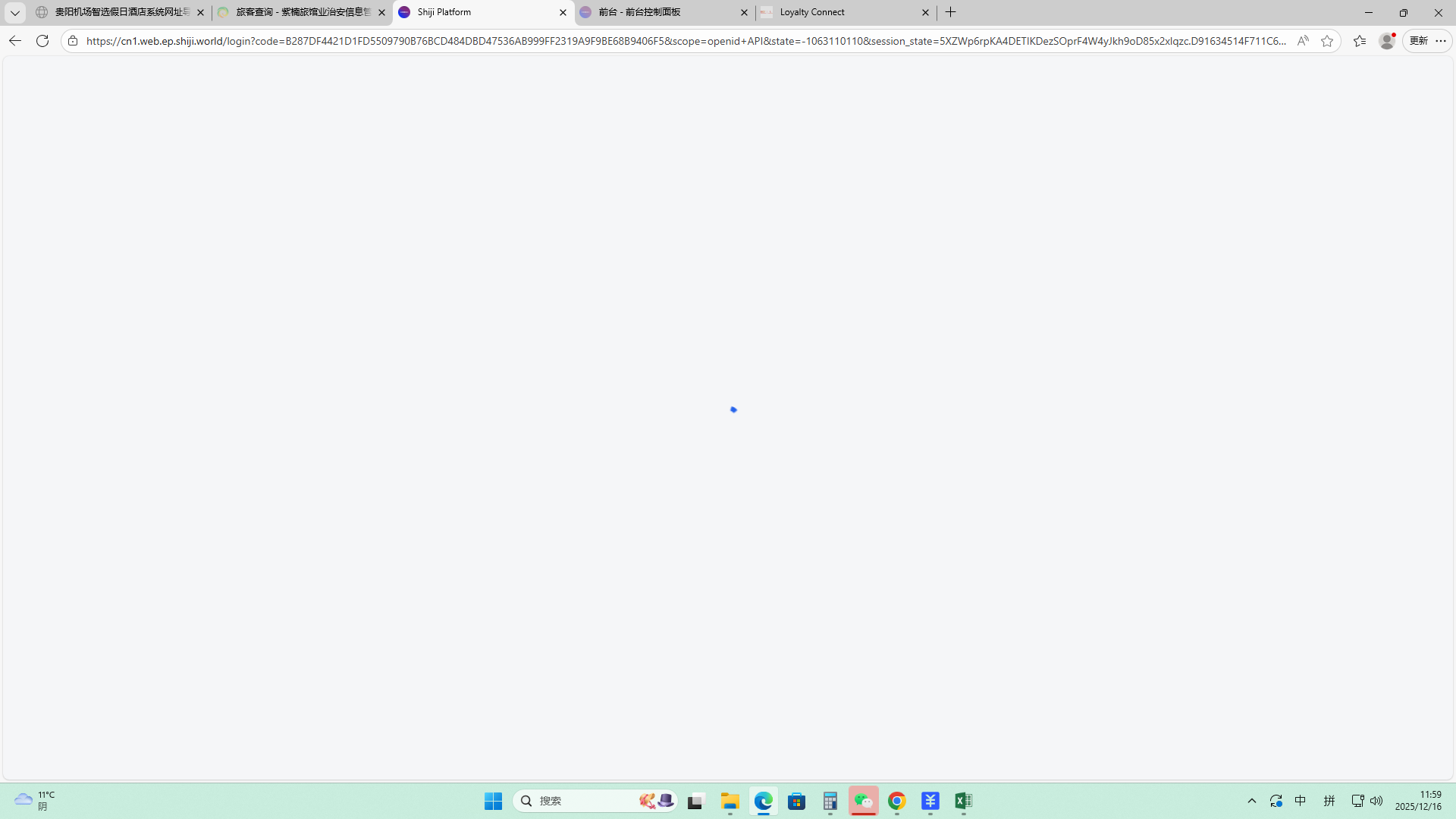Click the read aloud icon in address bar
The height and width of the screenshot is (819, 1456).
tap(1303, 41)
